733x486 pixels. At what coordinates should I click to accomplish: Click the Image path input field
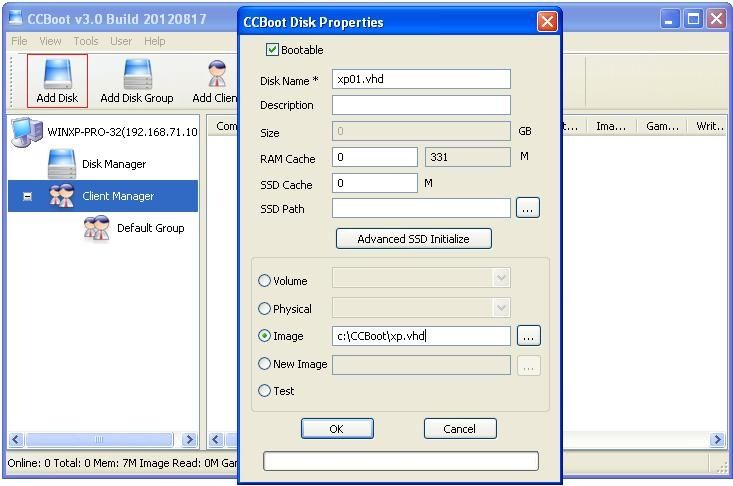(x=421, y=336)
